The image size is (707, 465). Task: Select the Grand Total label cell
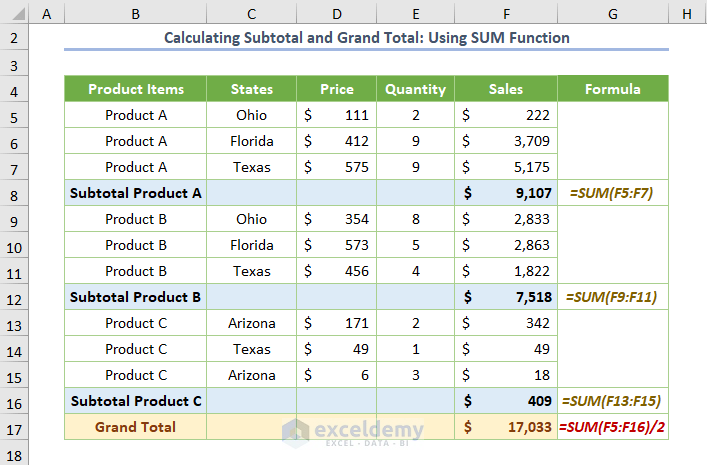tap(136, 427)
